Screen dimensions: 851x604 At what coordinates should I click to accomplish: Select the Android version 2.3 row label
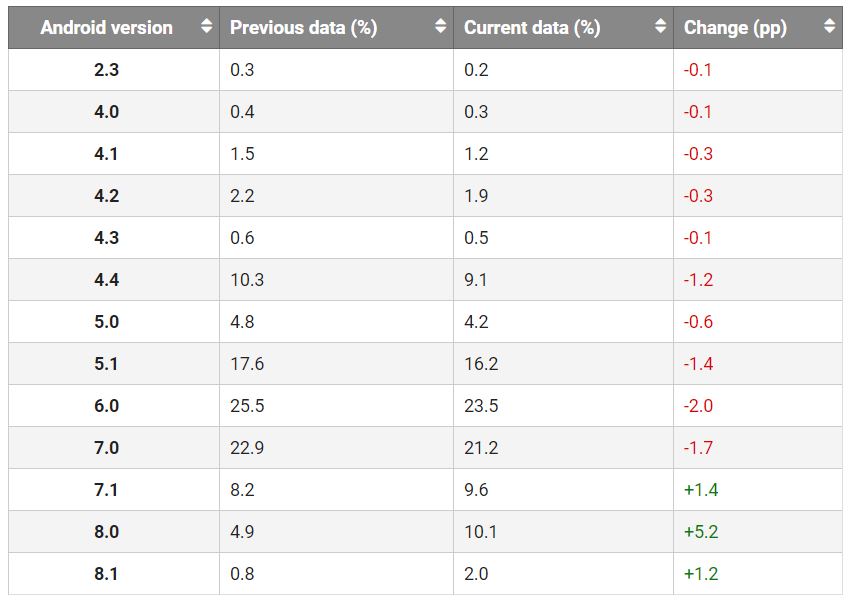coord(106,70)
